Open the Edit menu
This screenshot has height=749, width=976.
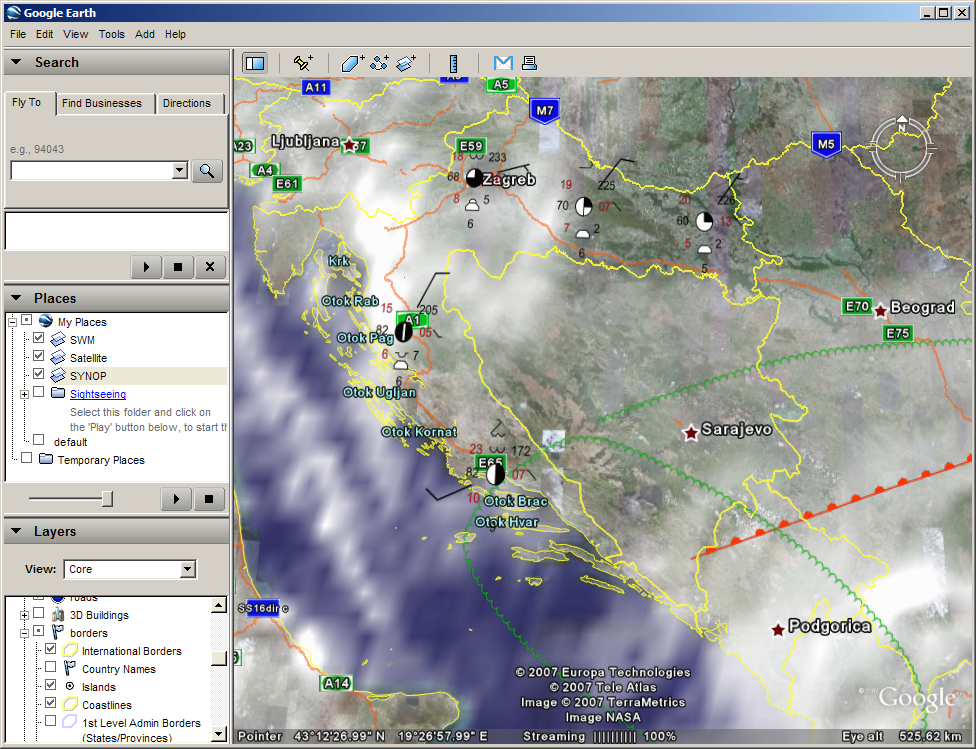[x=44, y=34]
